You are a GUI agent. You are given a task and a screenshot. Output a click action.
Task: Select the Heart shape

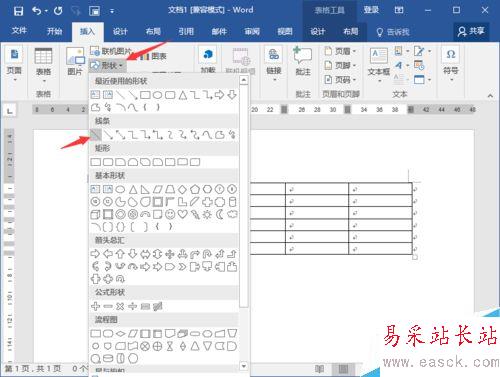tap(182, 214)
